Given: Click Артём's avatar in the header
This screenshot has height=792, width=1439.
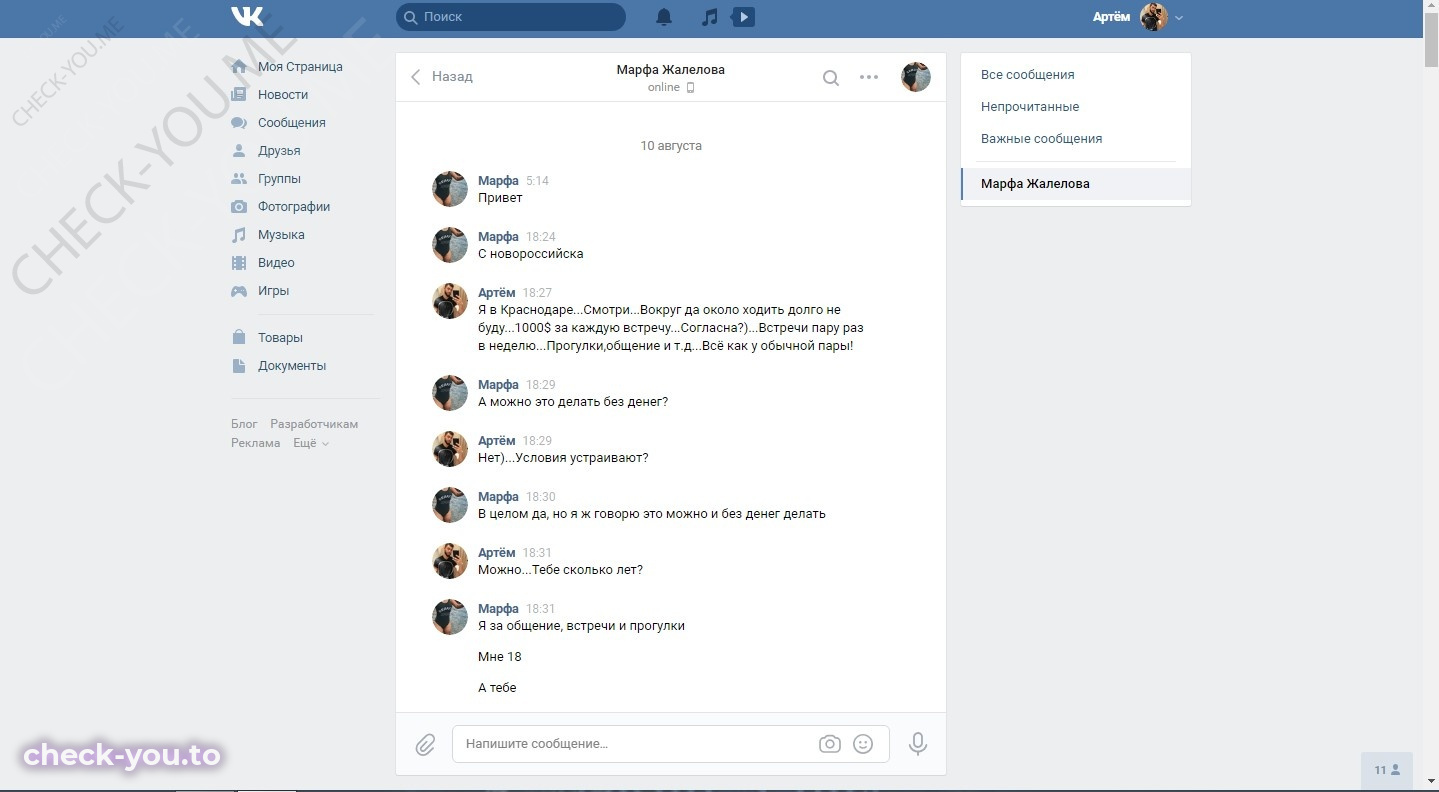Looking at the screenshot, I should click(1154, 17).
